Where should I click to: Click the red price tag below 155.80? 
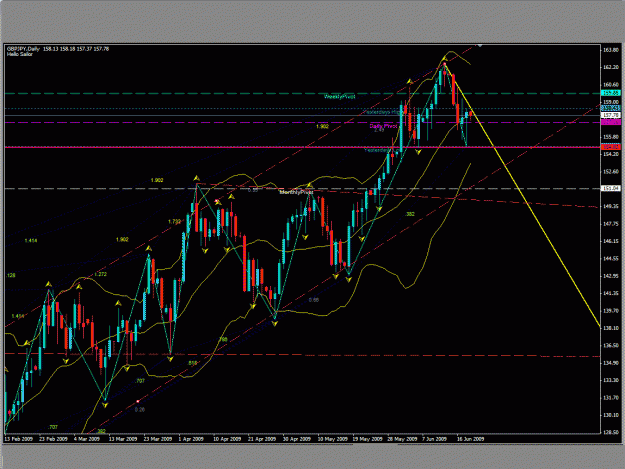[x=611, y=147]
